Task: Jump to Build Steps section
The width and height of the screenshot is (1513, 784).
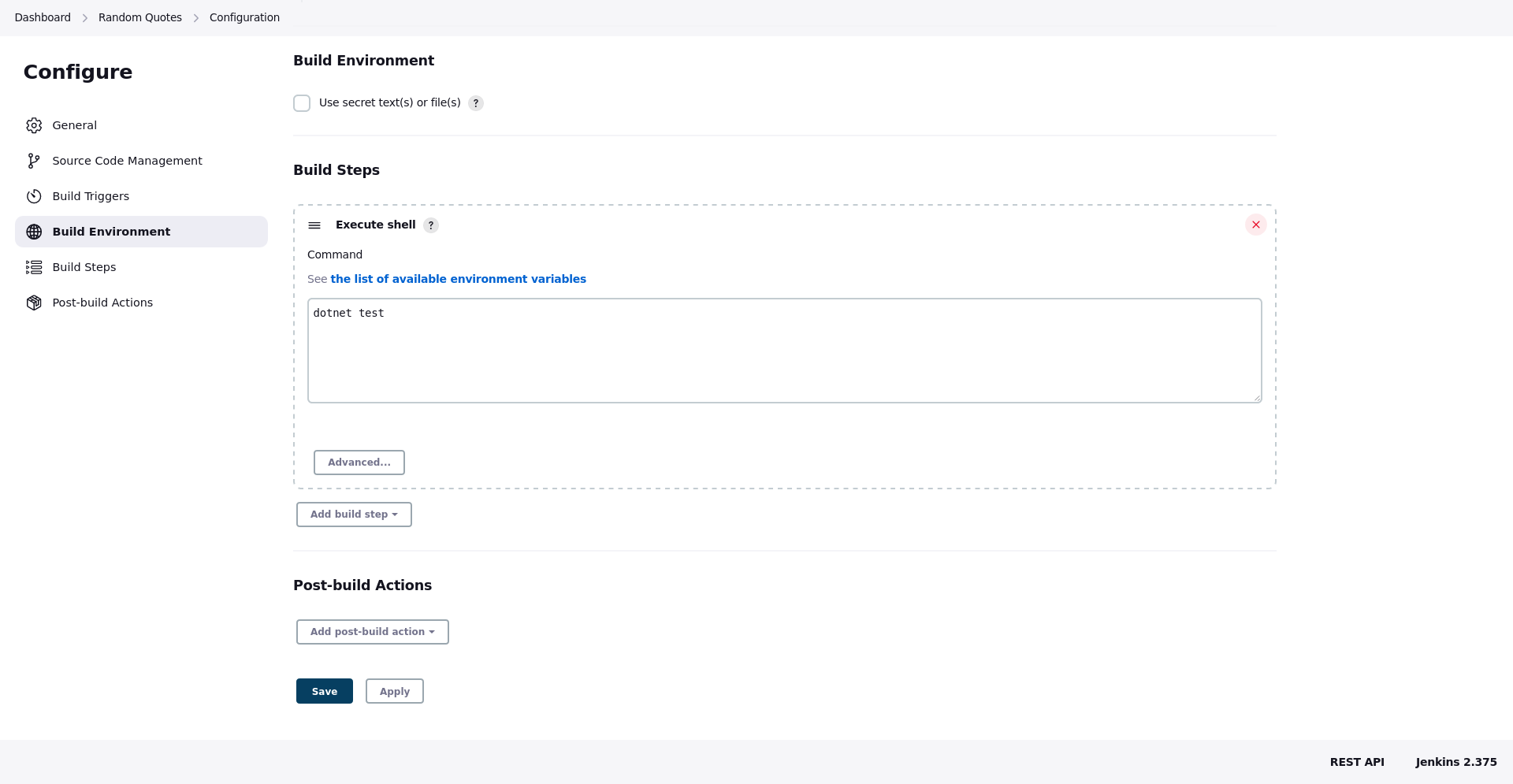Action: click(x=141, y=267)
